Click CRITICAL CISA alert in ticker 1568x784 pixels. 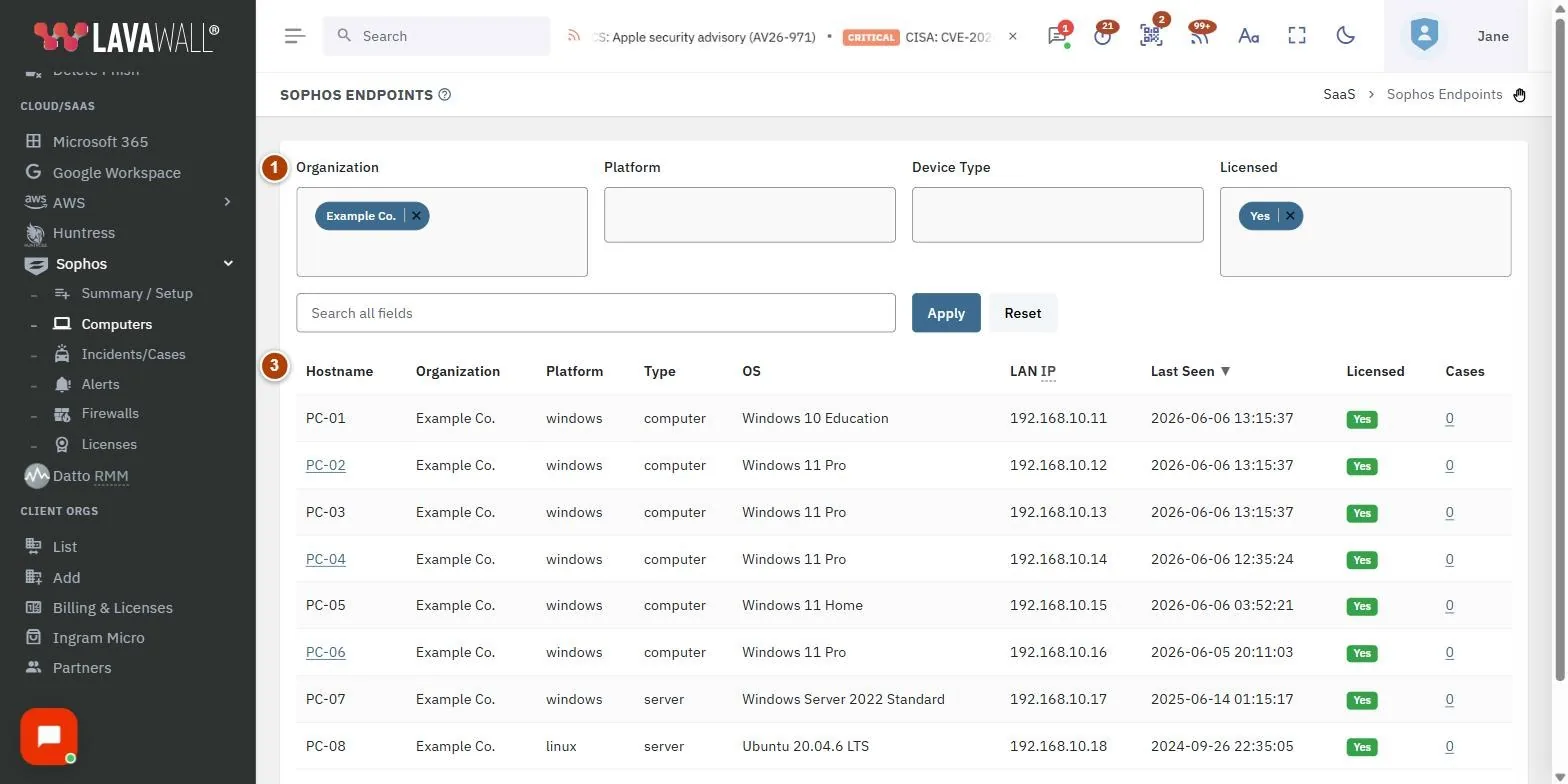coord(917,37)
